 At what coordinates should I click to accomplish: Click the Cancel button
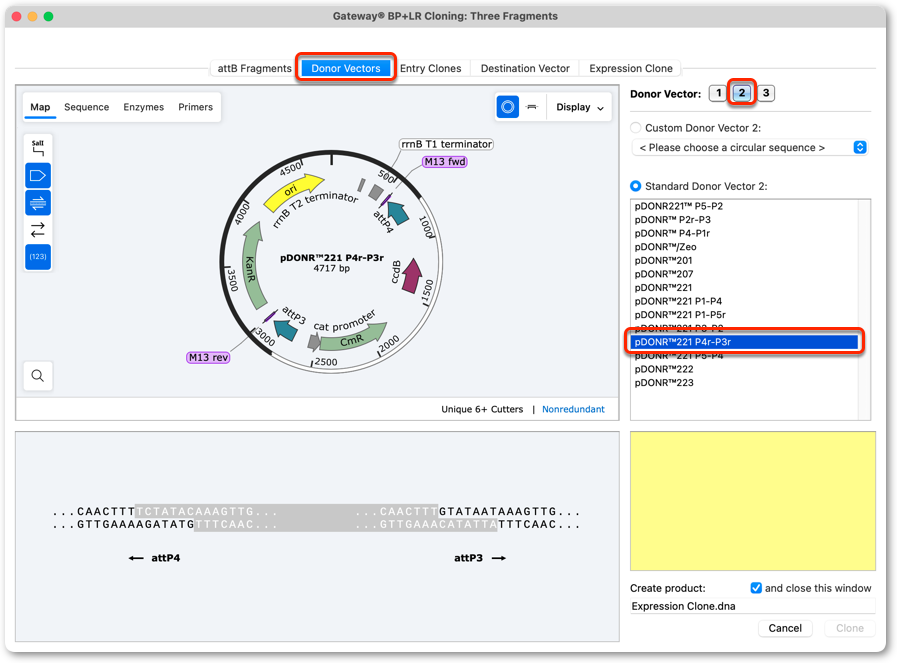pyautogui.click(x=785, y=628)
